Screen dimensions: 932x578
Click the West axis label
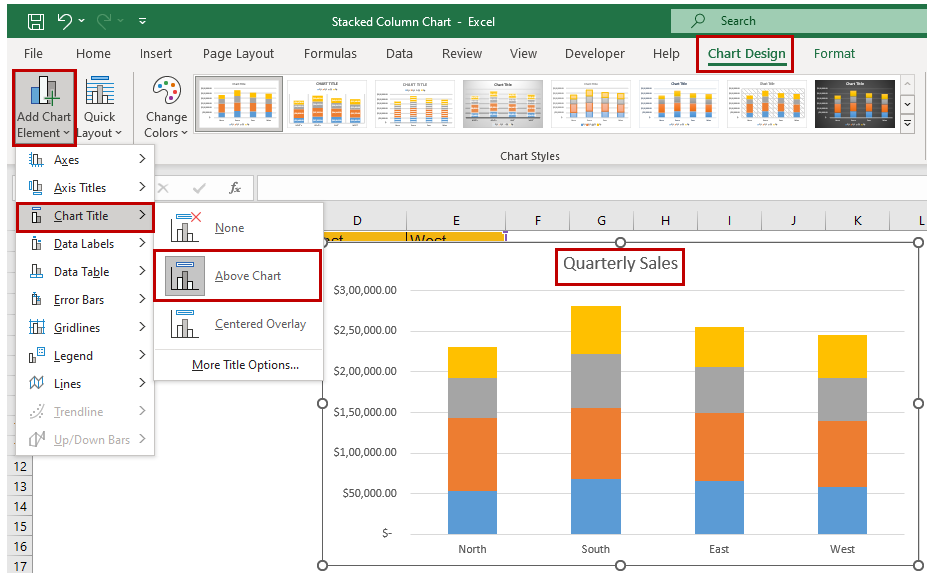tap(842, 549)
